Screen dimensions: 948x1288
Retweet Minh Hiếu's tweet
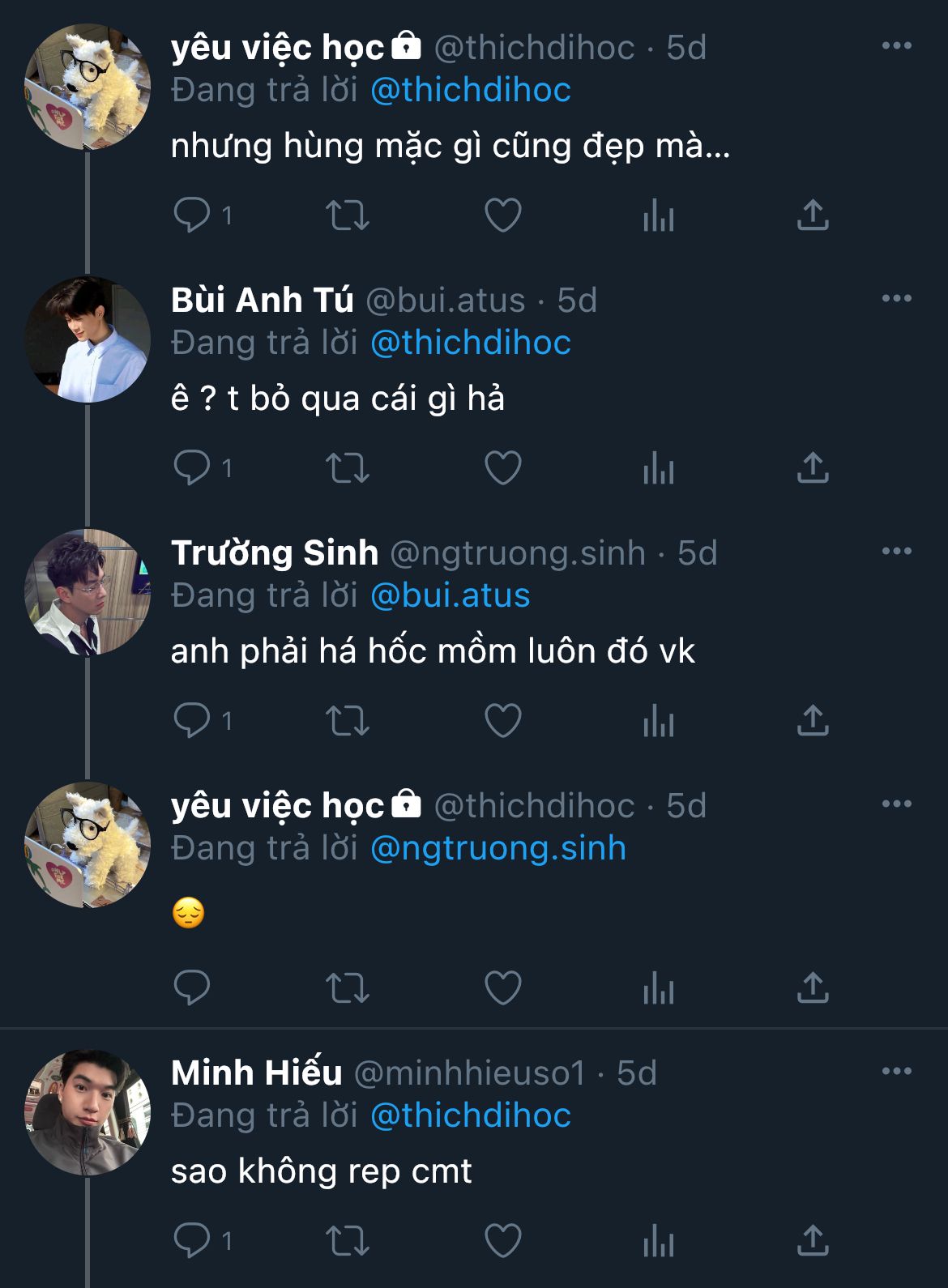[348, 1241]
